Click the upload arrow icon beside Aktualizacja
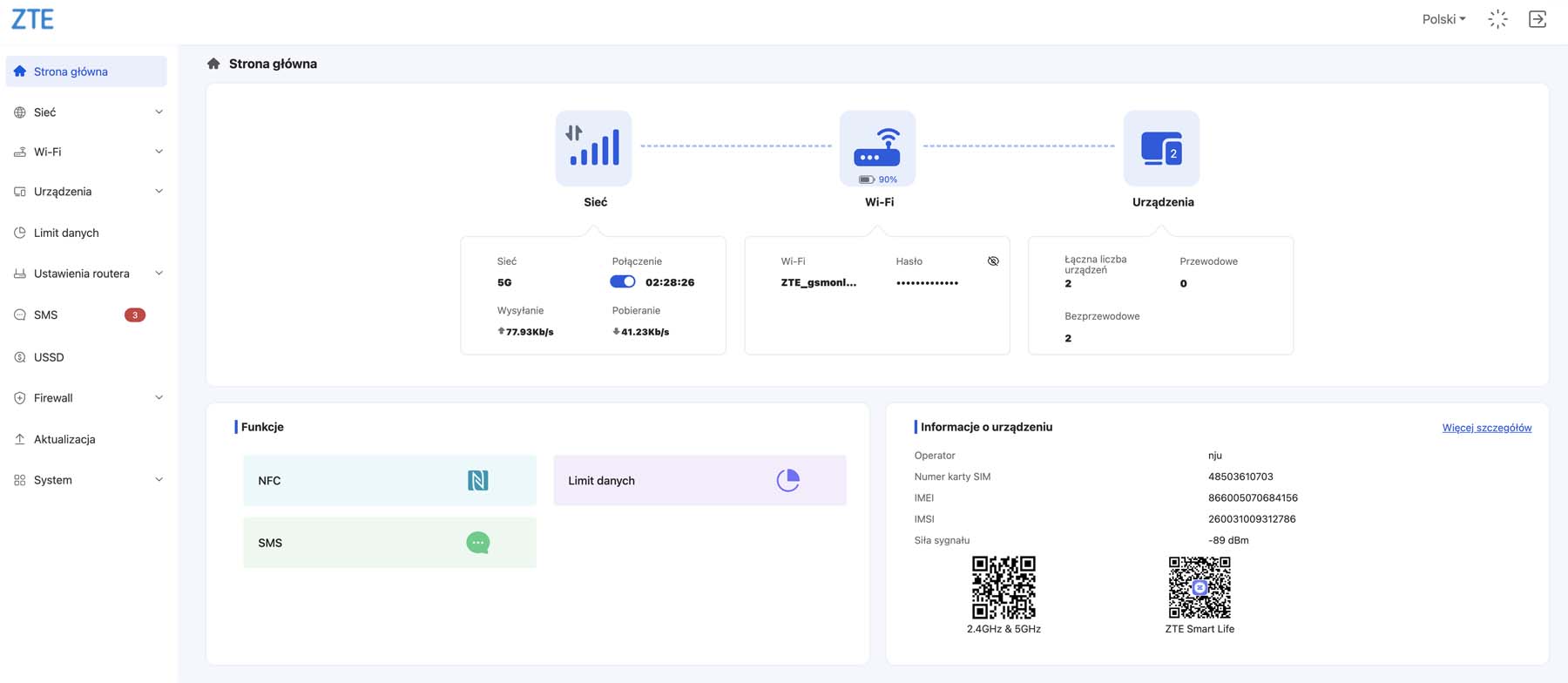Image resolution: width=1568 pixels, height=683 pixels. click(20, 439)
